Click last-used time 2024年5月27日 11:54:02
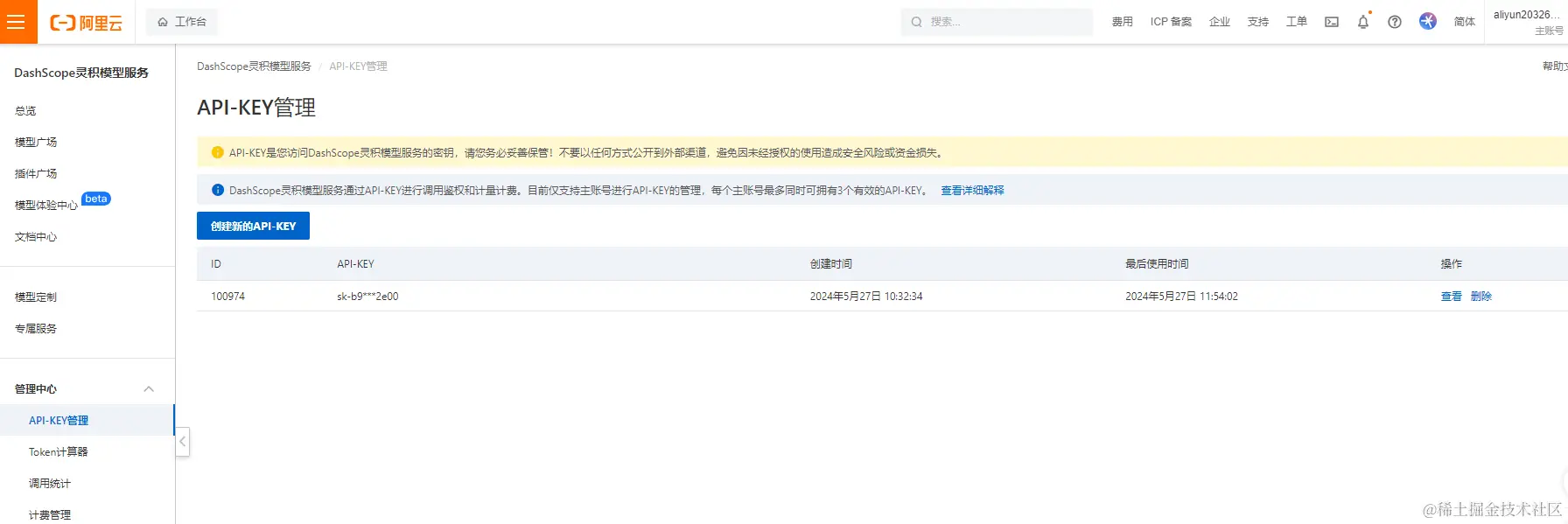The image size is (1568, 524). 1181,297
